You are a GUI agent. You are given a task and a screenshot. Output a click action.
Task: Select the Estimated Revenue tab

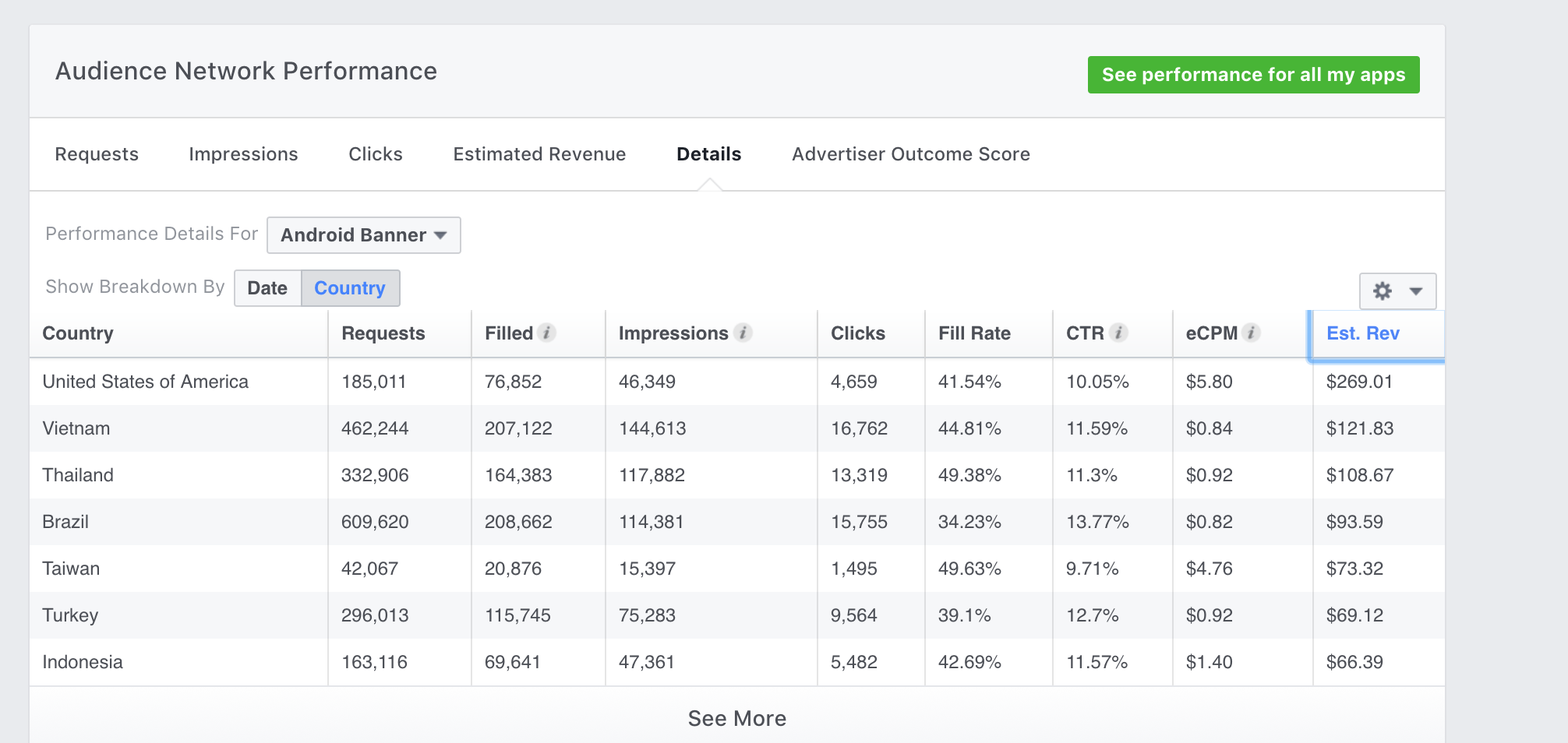point(539,154)
